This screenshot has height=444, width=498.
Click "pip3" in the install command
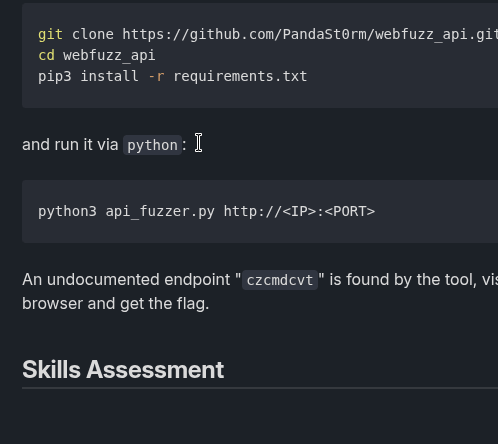(55, 77)
